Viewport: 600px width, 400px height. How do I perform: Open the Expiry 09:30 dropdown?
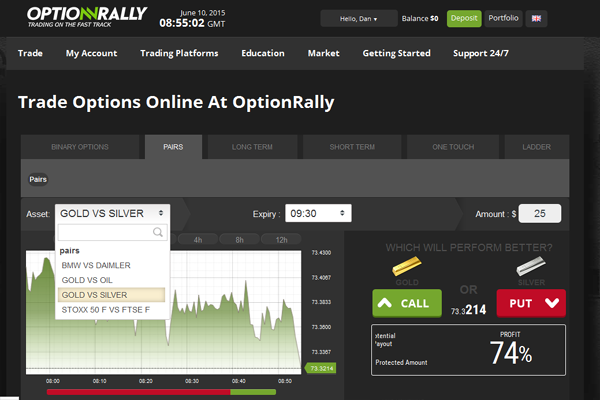[x=318, y=213]
